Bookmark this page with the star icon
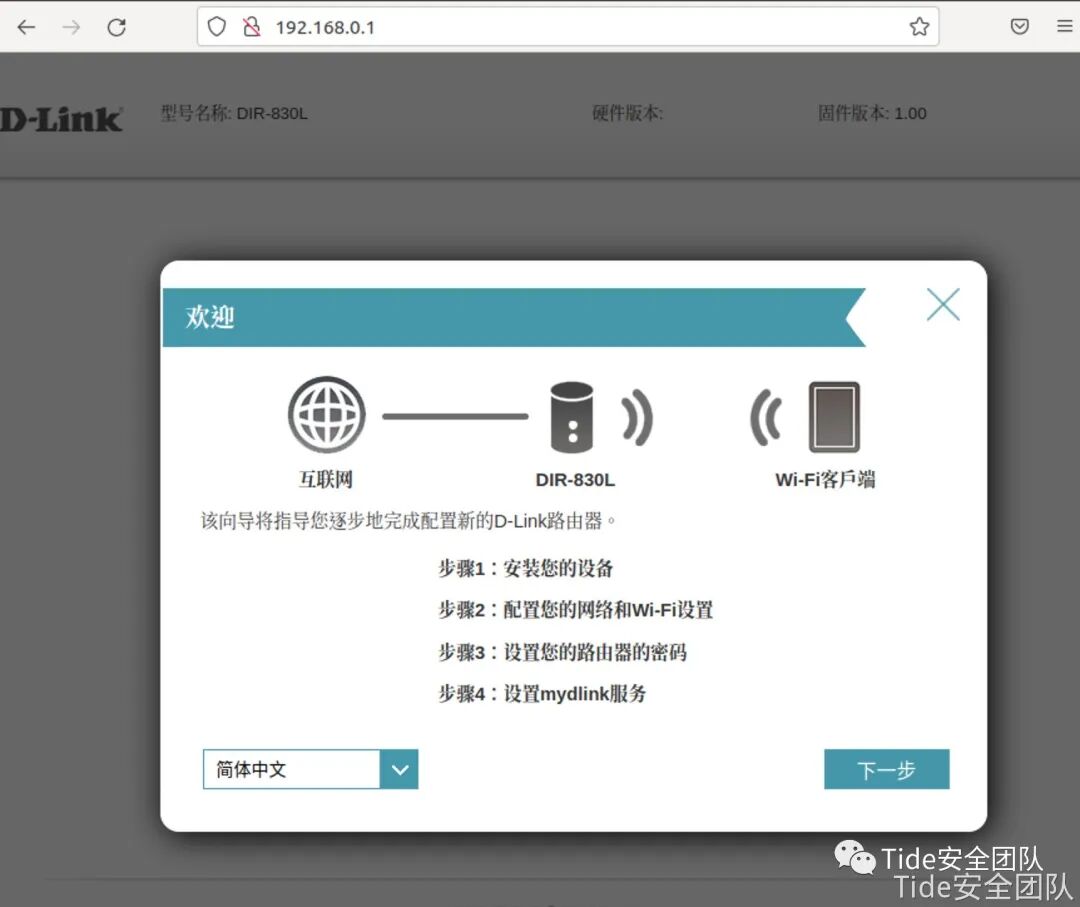The height and width of the screenshot is (907, 1080). pyautogui.click(x=919, y=27)
